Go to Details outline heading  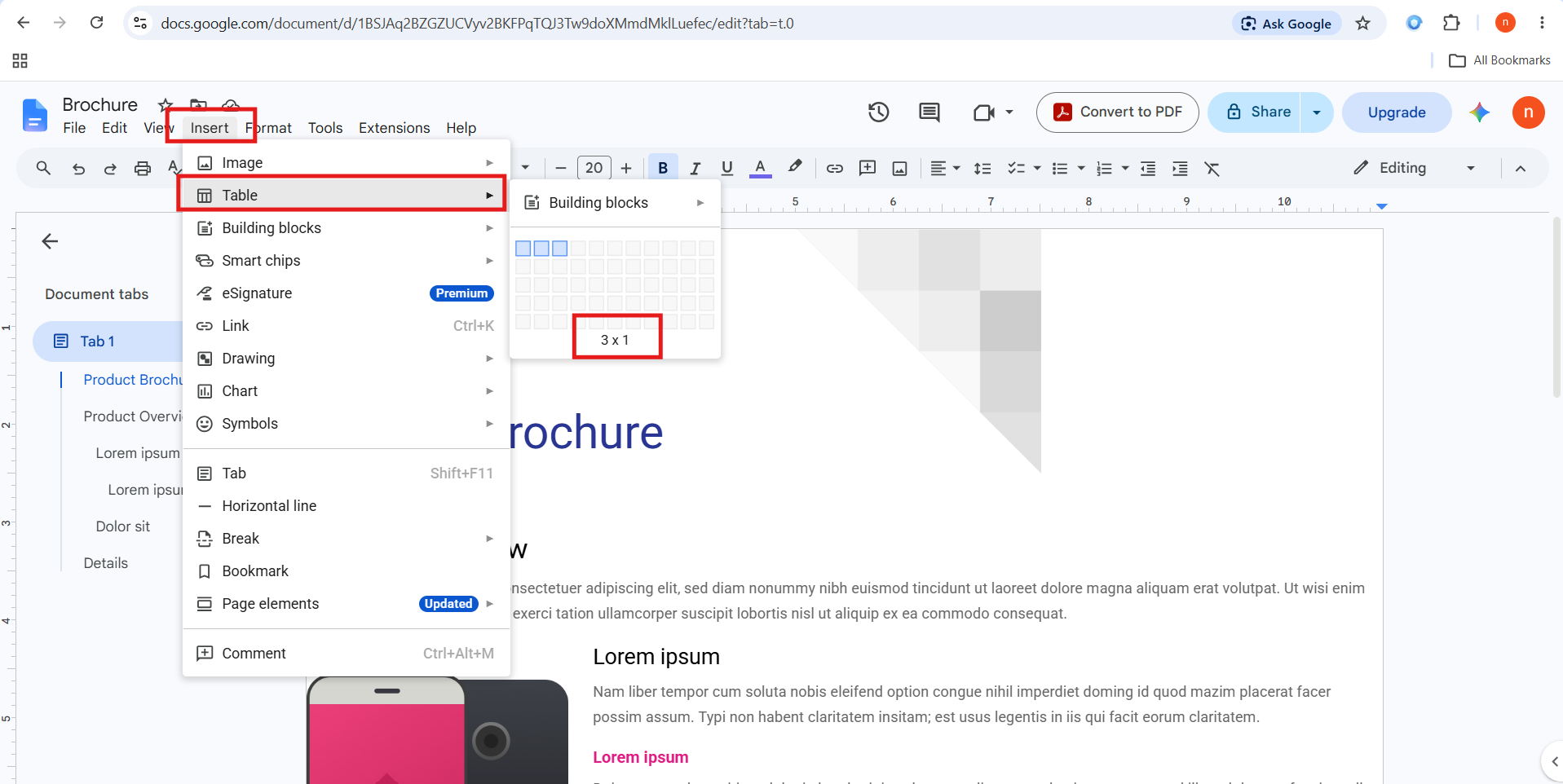pos(106,563)
